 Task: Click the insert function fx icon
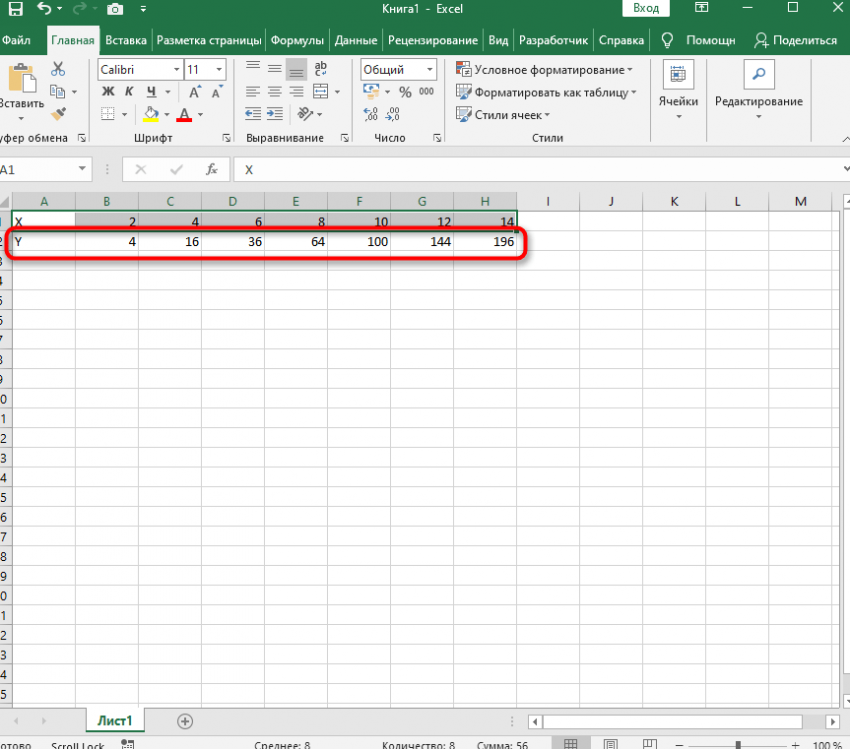click(x=211, y=170)
